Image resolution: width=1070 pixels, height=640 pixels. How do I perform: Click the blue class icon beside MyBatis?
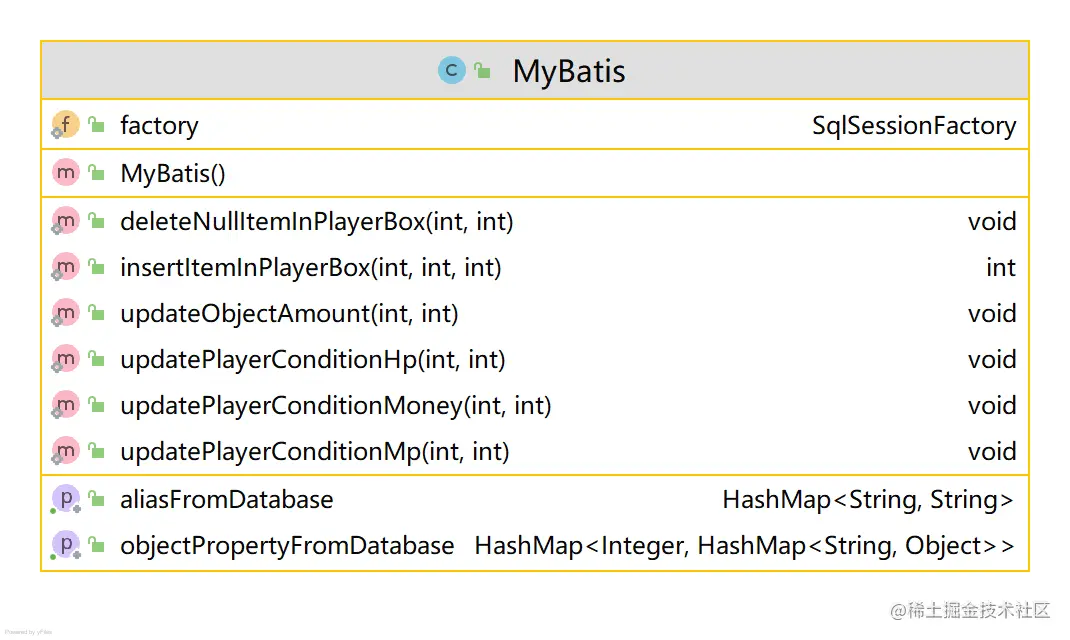pos(451,70)
